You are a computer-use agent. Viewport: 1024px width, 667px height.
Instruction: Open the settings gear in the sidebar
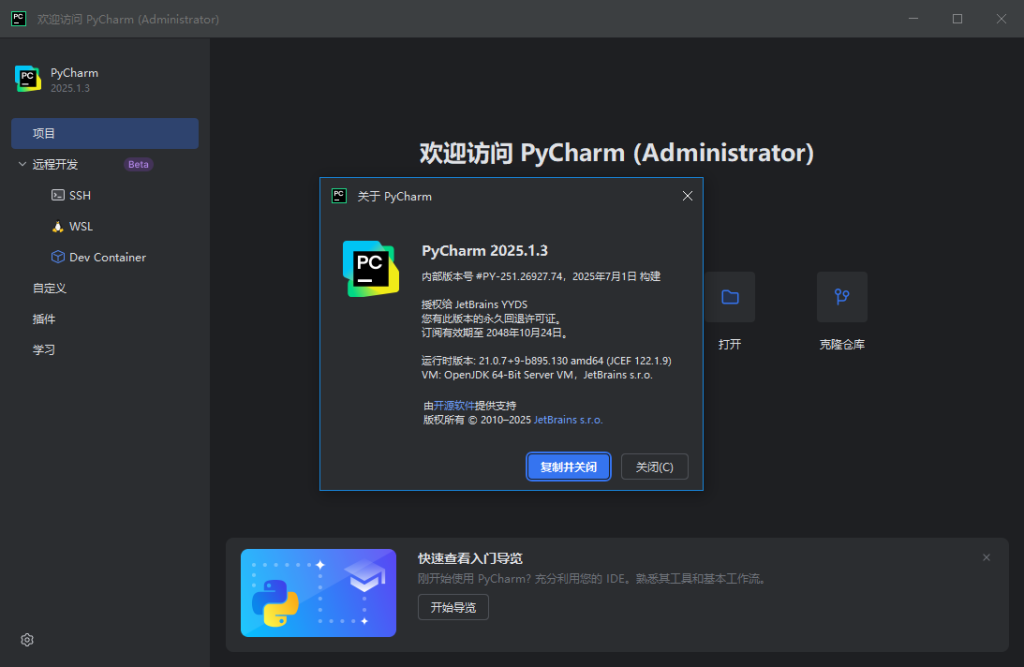pos(27,640)
